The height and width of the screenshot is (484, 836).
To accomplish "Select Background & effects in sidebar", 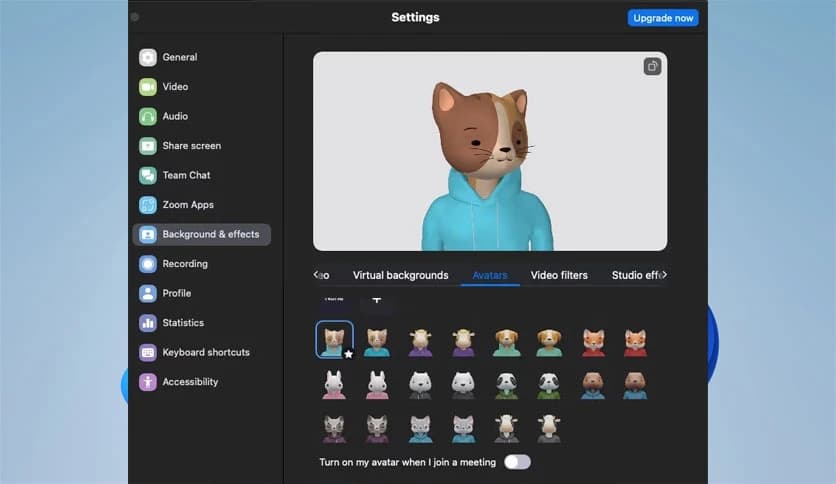I will point(202,235).
